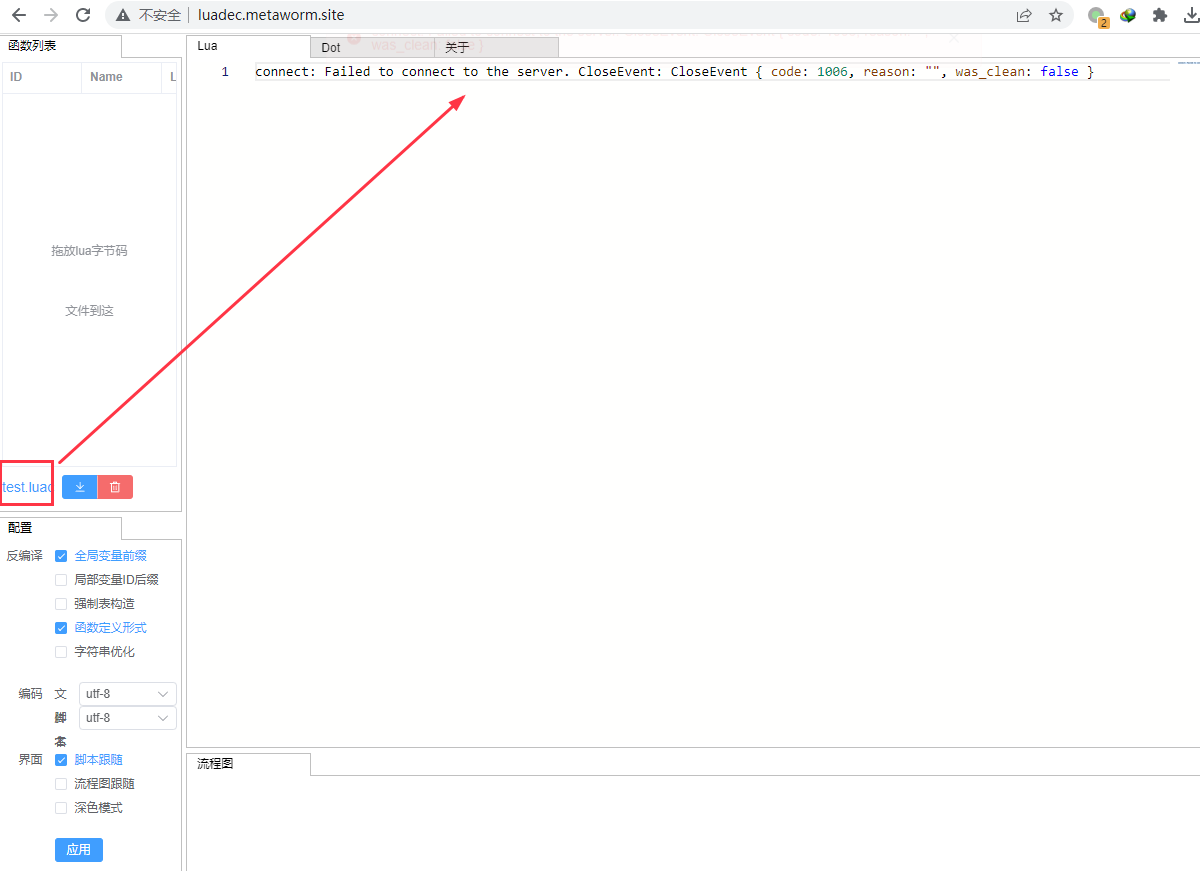This screenshot has height=871, width=1200.
Task: Enable the 深色模式 dark mode checkbox
Action: point(61,808)
